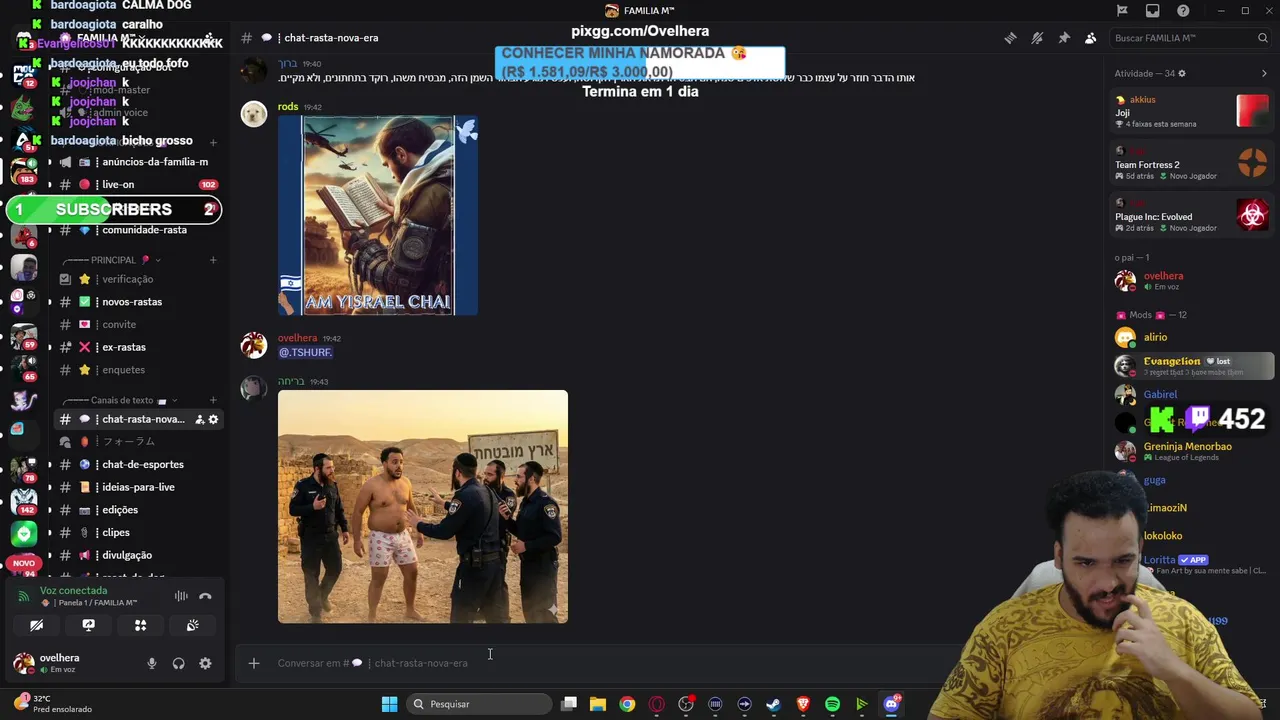This screenshot has width=1280, height=720.
Task: Open the soundboard in voice panel
Action: pos(193,625)
